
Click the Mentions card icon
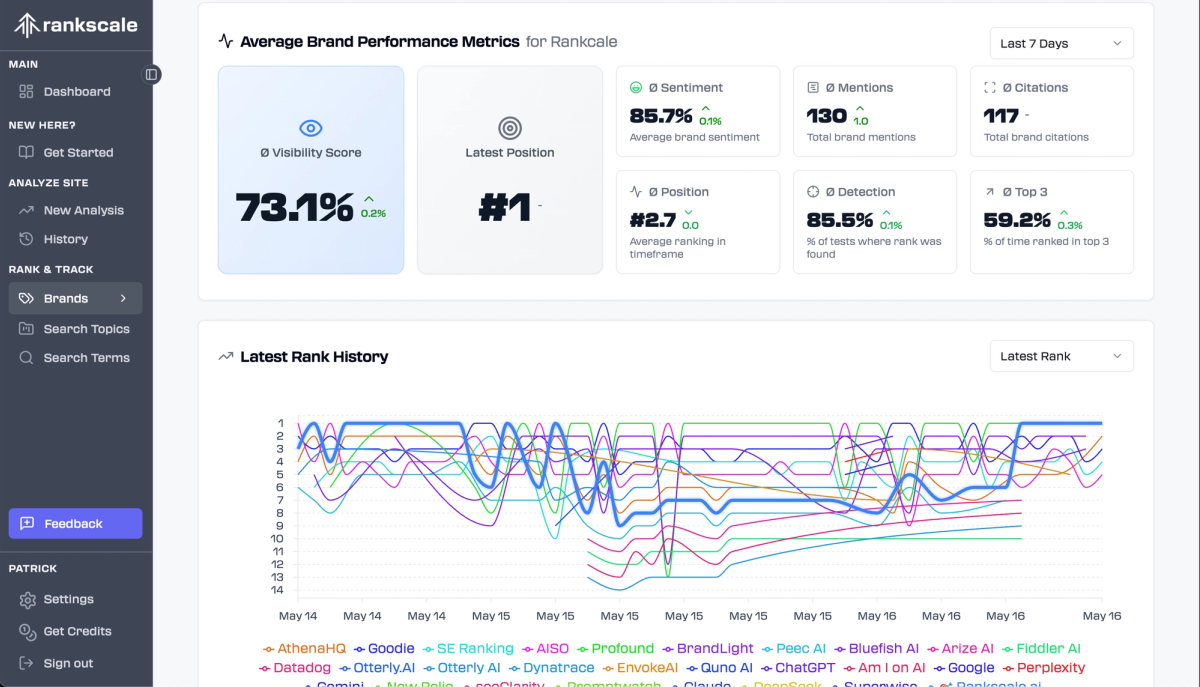click(813, 88)
